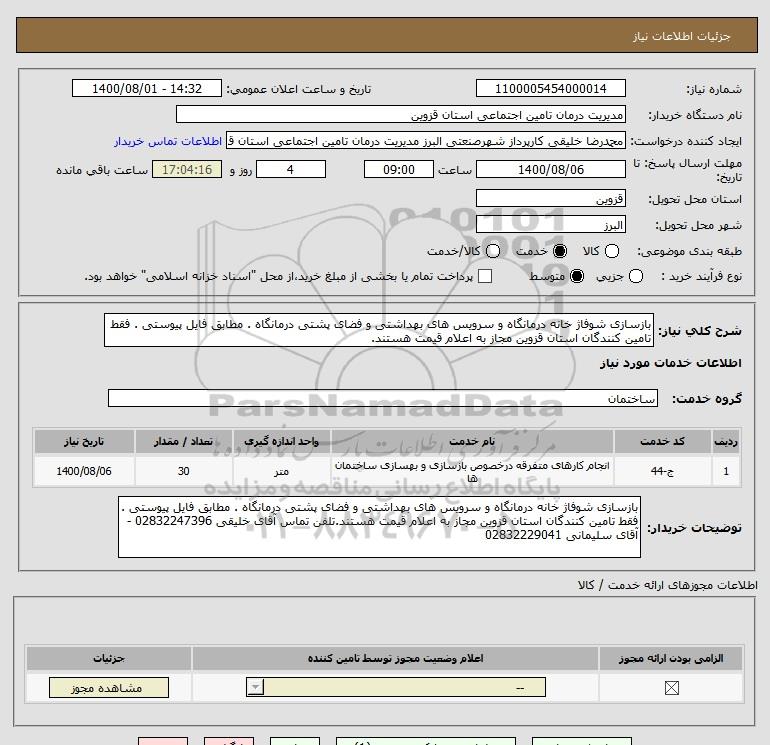770x745 pixels.
Task: Click remaining time countdown 17:04:16
Action: [x=187, y=169]
